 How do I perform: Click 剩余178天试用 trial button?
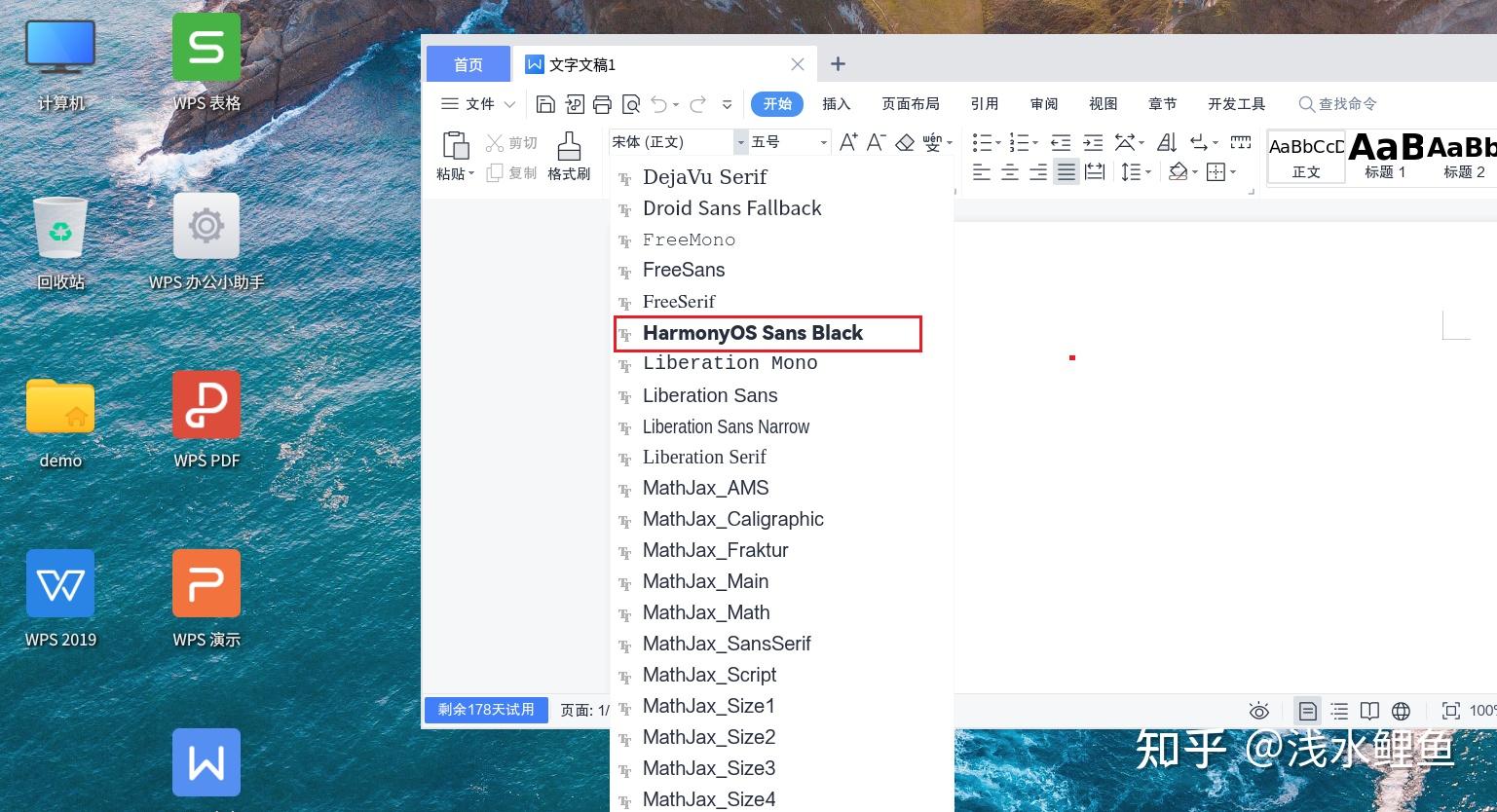(486, 710)
